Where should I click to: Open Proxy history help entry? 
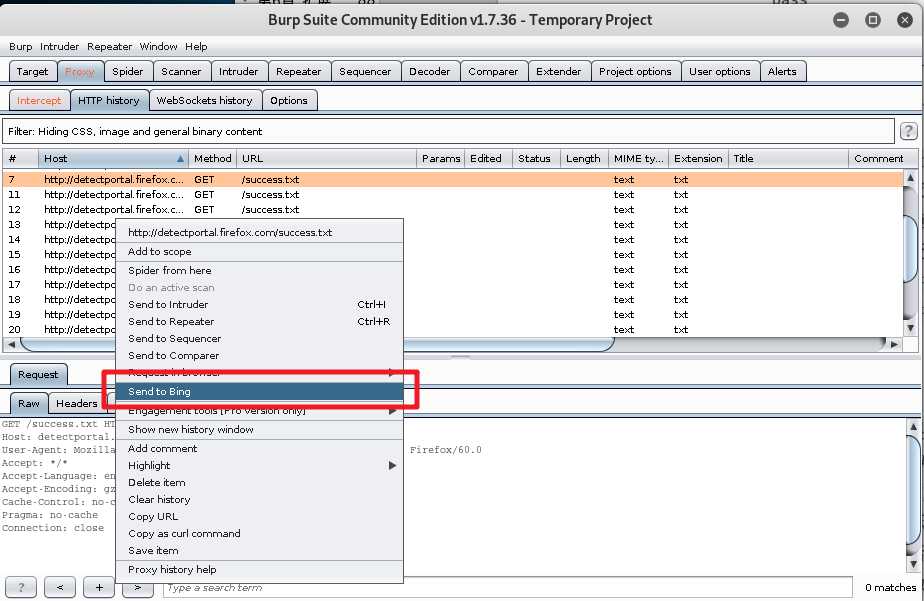pos(259,570)
